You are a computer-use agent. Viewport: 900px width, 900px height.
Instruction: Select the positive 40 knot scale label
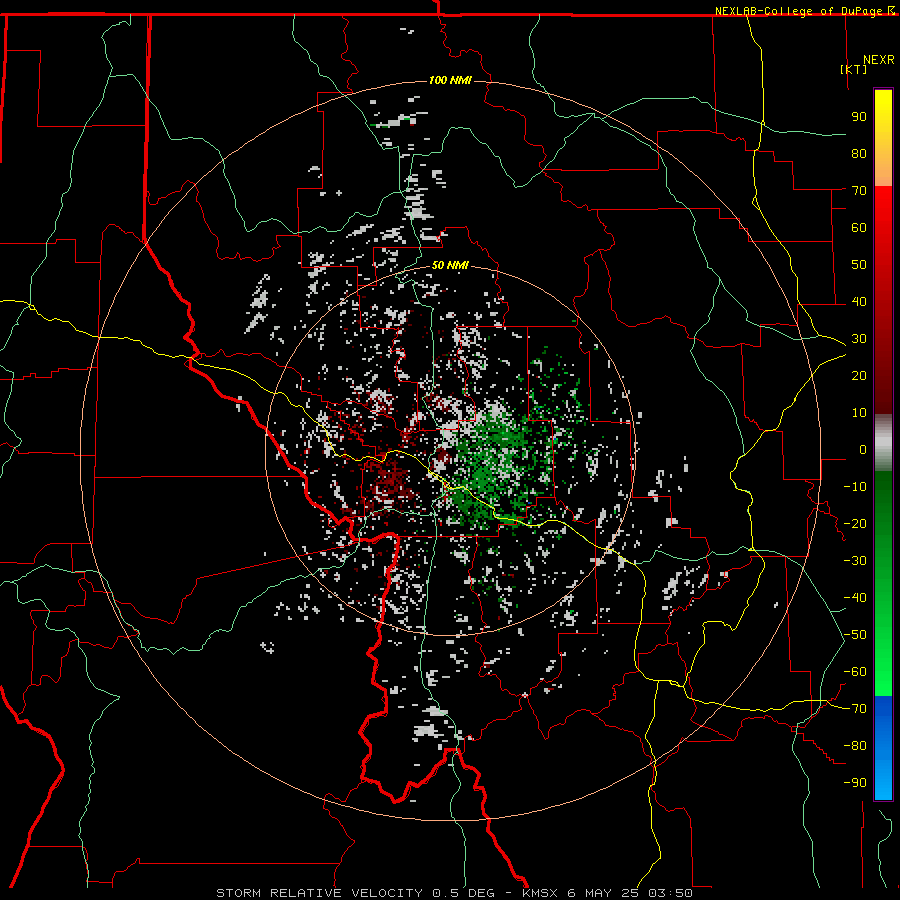tap(859, 301)
